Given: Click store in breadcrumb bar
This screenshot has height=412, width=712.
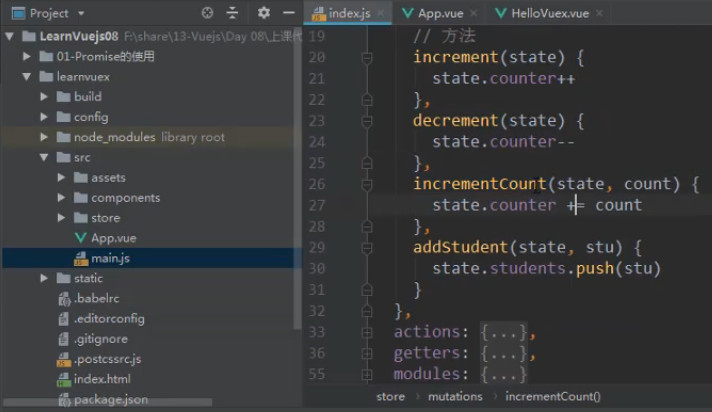Looking at the screenshot, I should pos(391,397).
